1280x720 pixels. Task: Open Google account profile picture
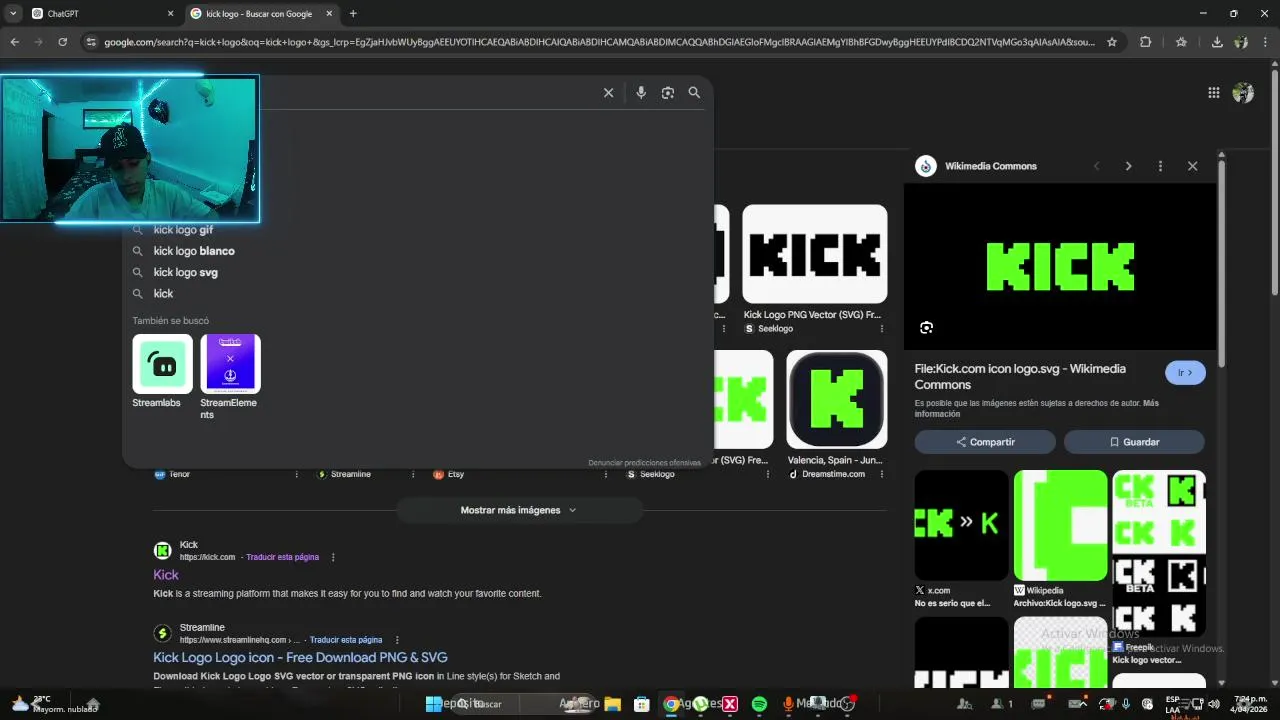tap(1243, 92)
